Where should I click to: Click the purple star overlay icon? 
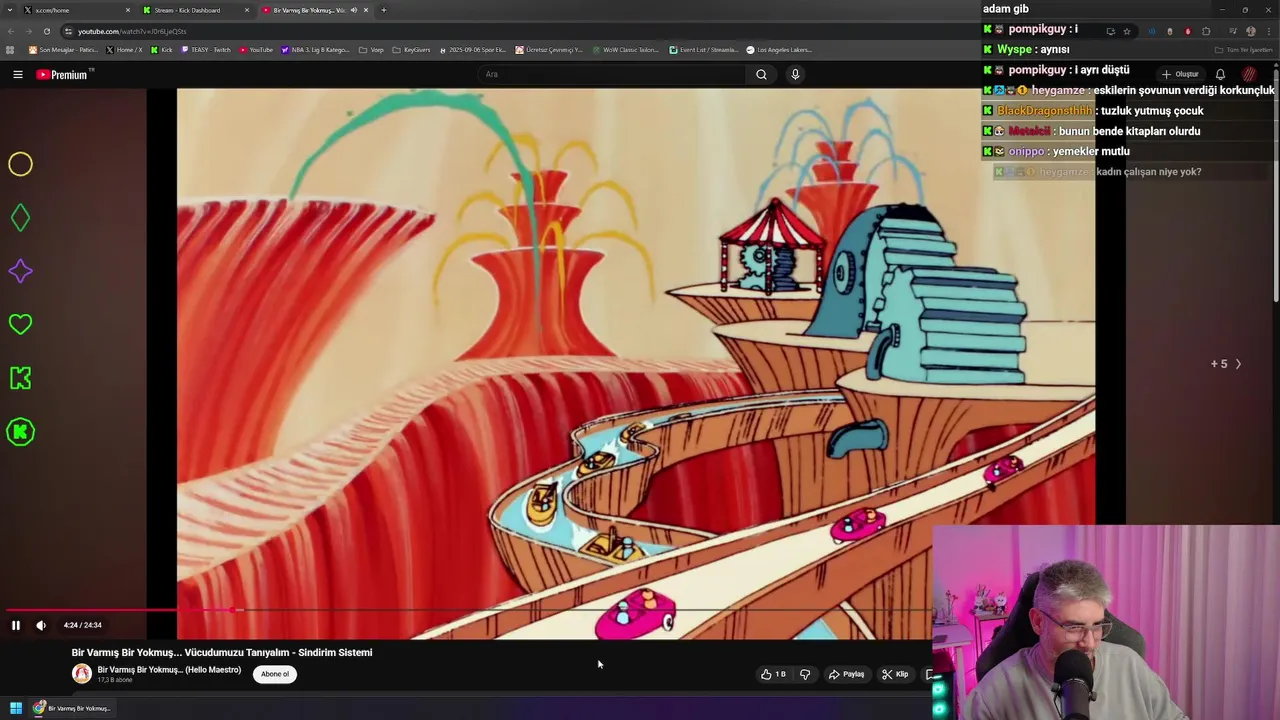click(20, 271)
